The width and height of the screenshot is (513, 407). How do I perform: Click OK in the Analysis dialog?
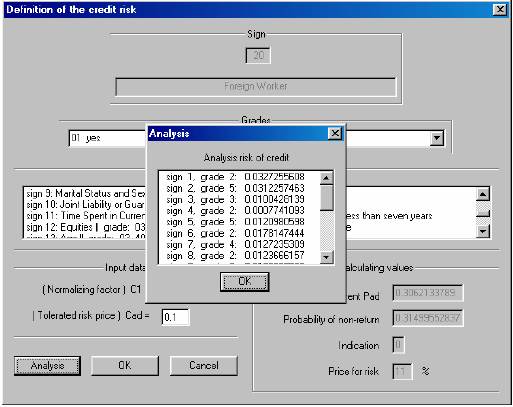(x=244, y=282)
